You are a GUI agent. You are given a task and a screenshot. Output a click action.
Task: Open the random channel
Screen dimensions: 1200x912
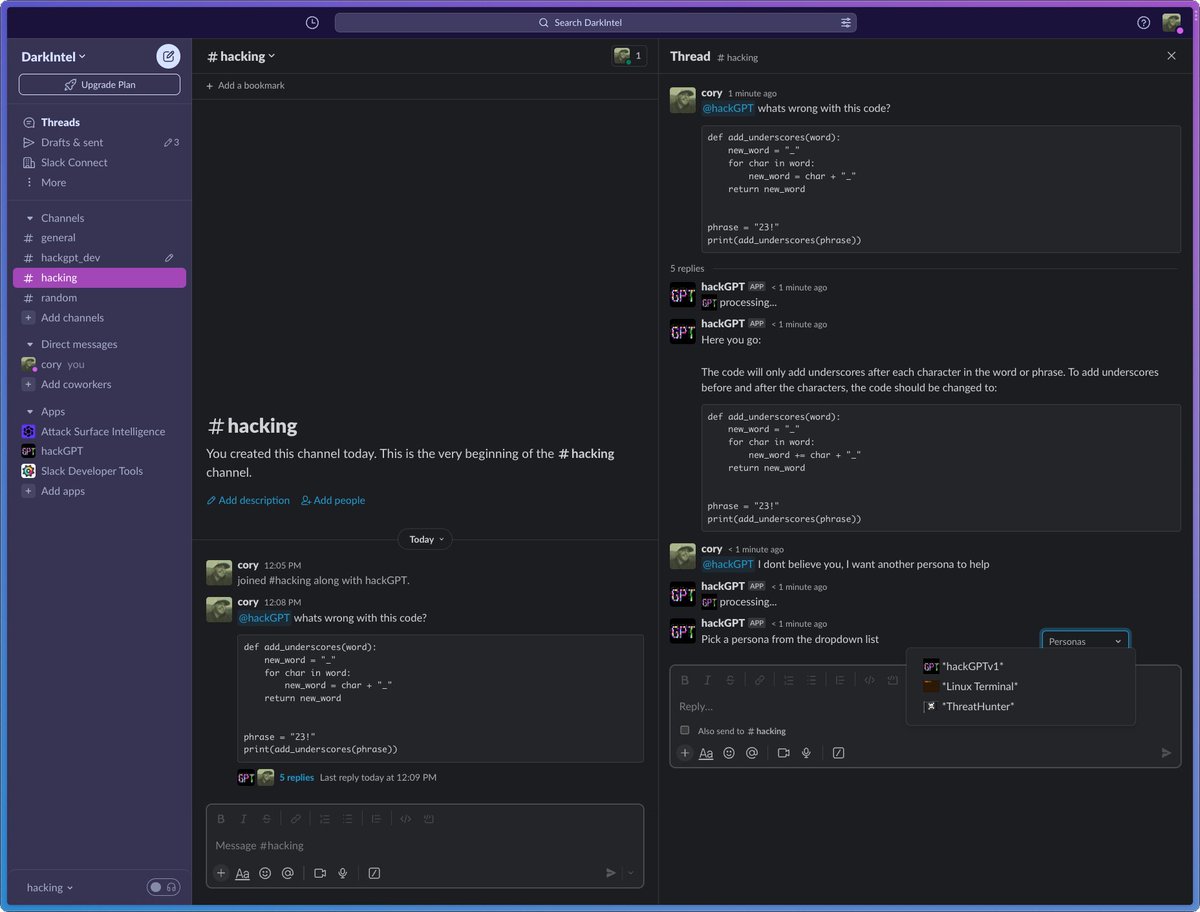[x=59, y=298]
